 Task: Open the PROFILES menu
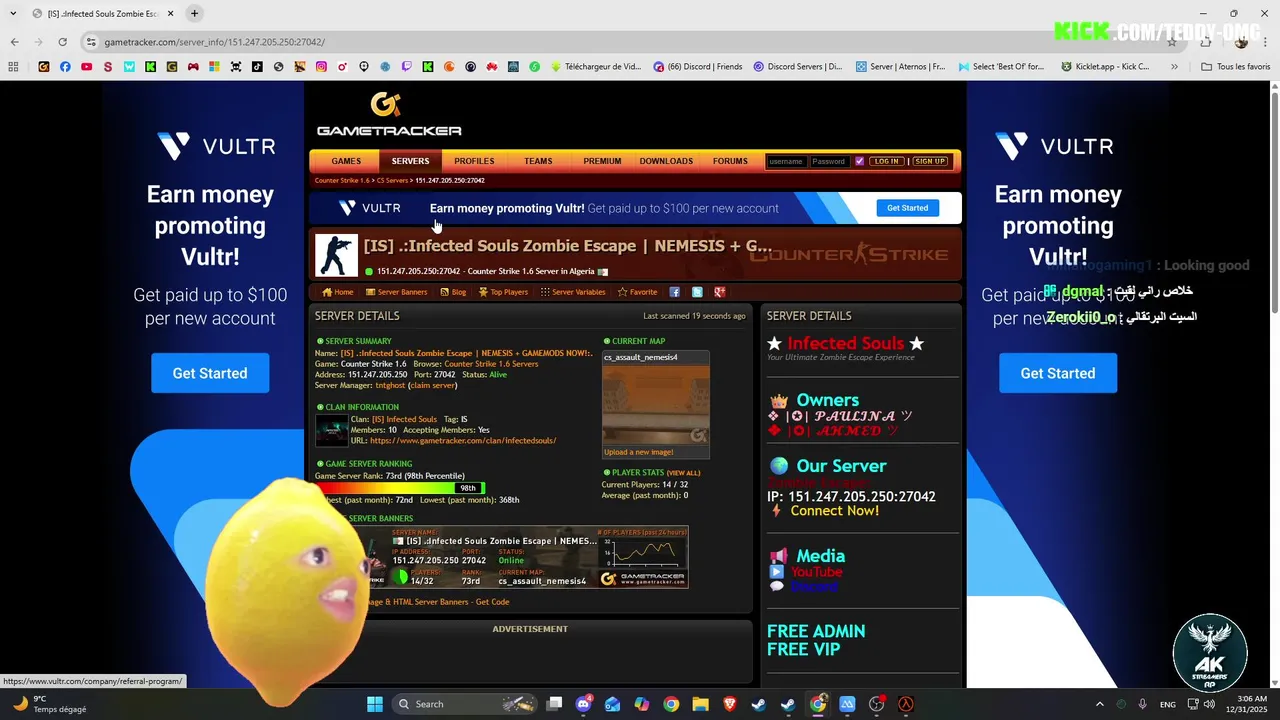coord(474,161)
